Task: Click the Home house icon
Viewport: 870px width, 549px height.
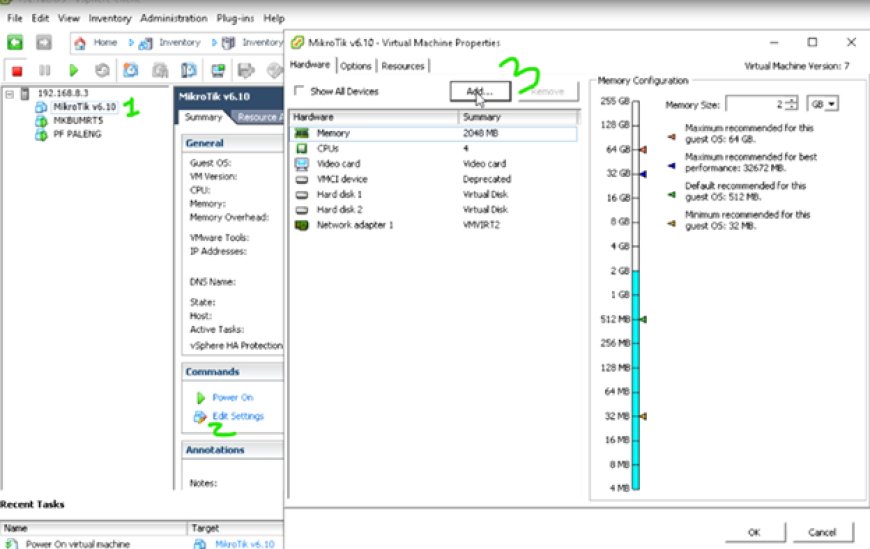Action: coord(80,43)
